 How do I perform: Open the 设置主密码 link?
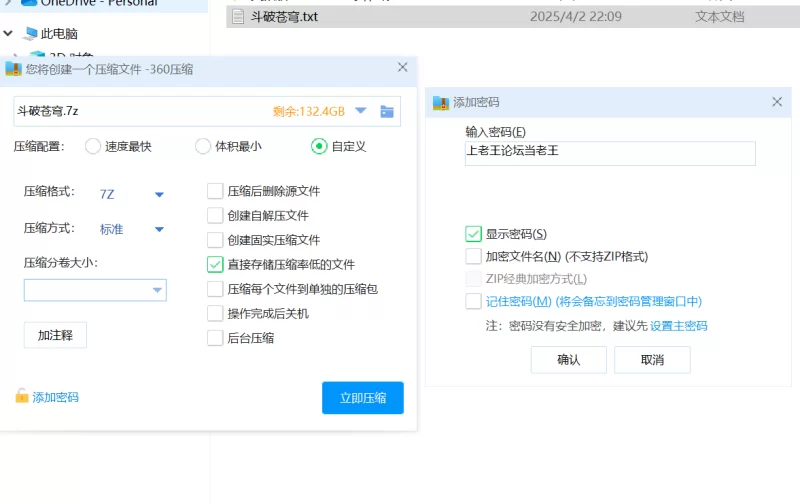click(679, 326)
